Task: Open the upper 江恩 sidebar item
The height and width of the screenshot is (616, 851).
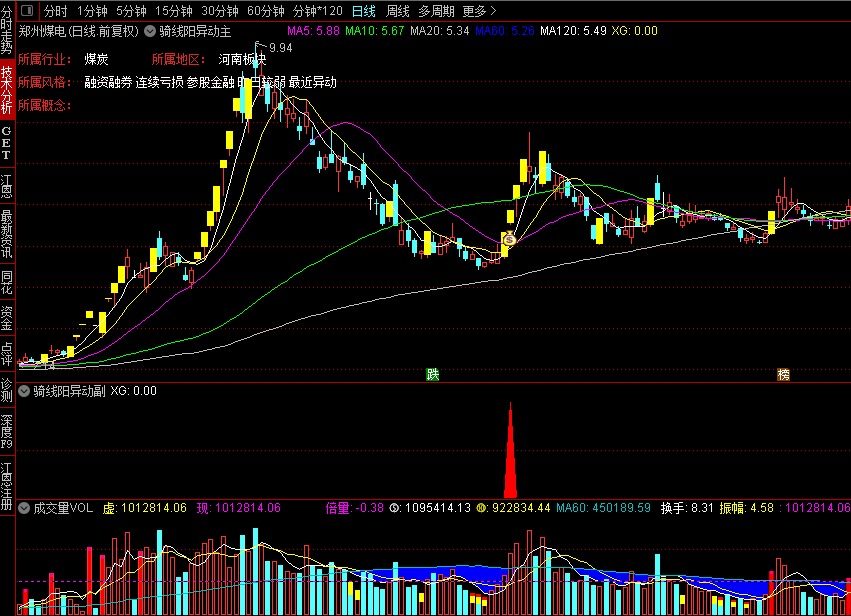Action: coord(7,186)
